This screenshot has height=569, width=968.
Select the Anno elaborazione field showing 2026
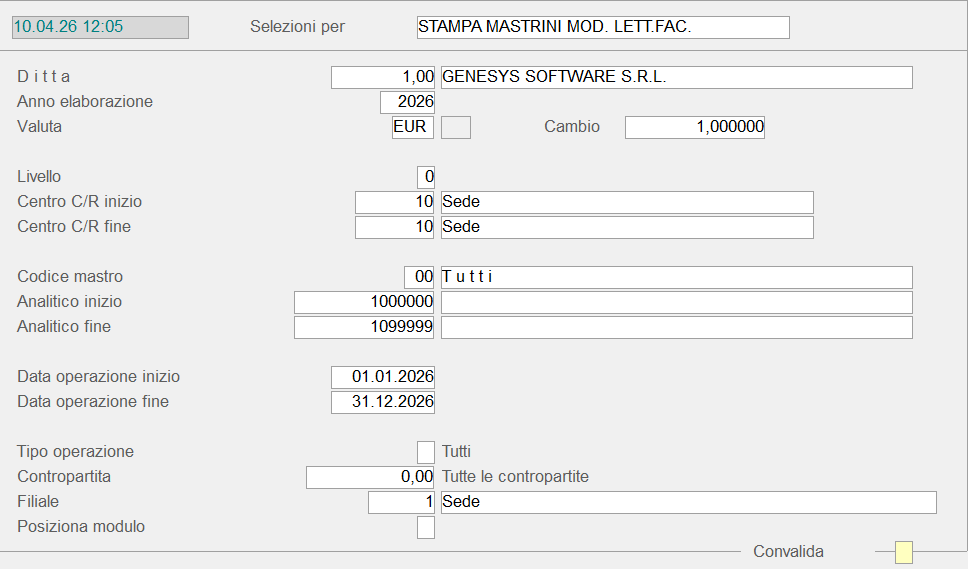tap(407, 102)
